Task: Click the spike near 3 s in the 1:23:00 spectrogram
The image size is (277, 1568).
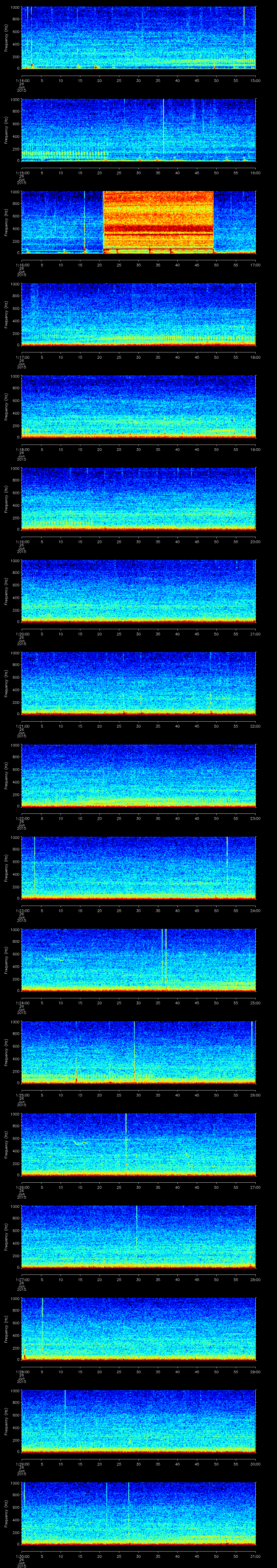Action: [35, 863]
